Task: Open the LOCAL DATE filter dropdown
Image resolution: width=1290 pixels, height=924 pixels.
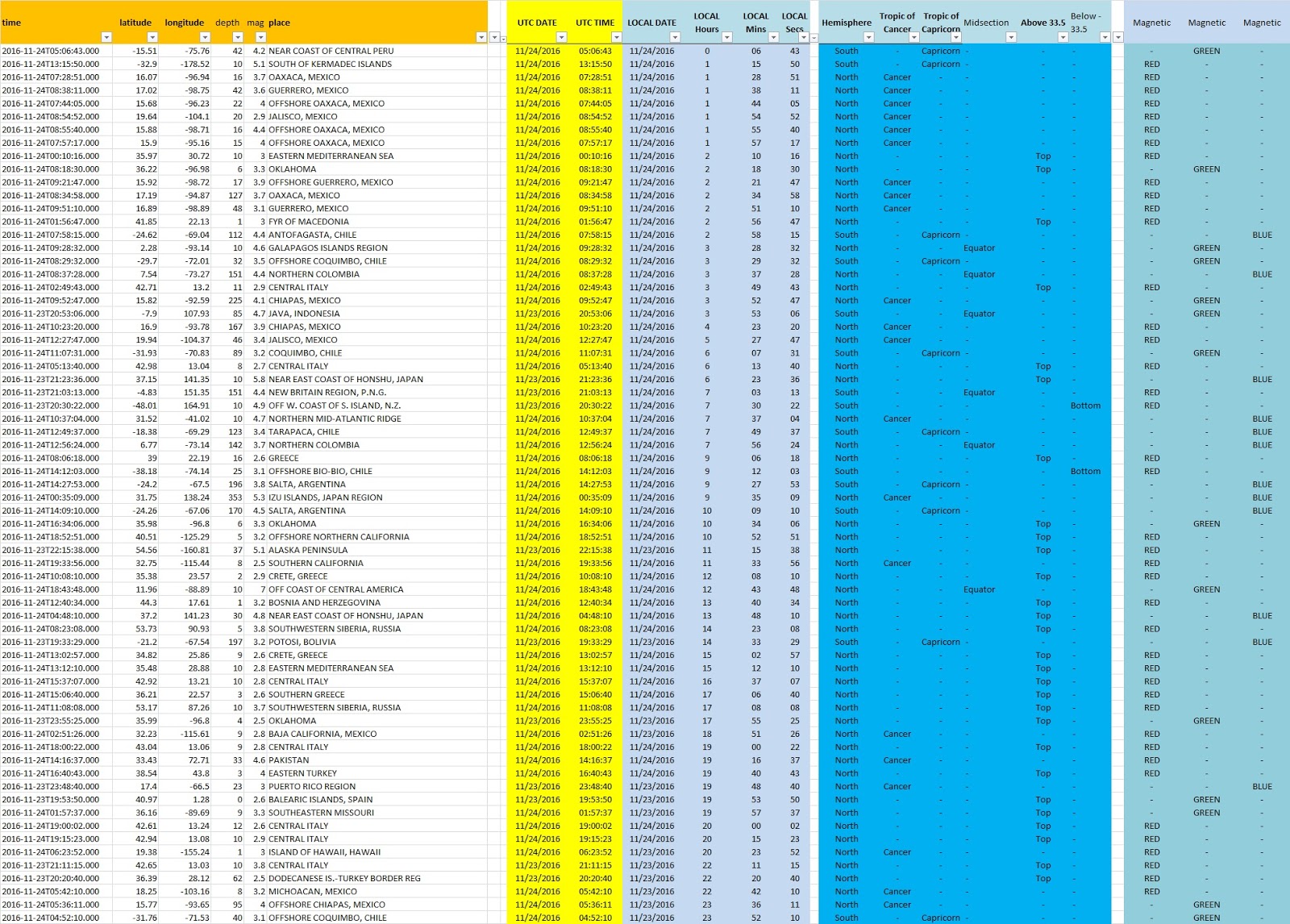Action: (x=675, y=37)
